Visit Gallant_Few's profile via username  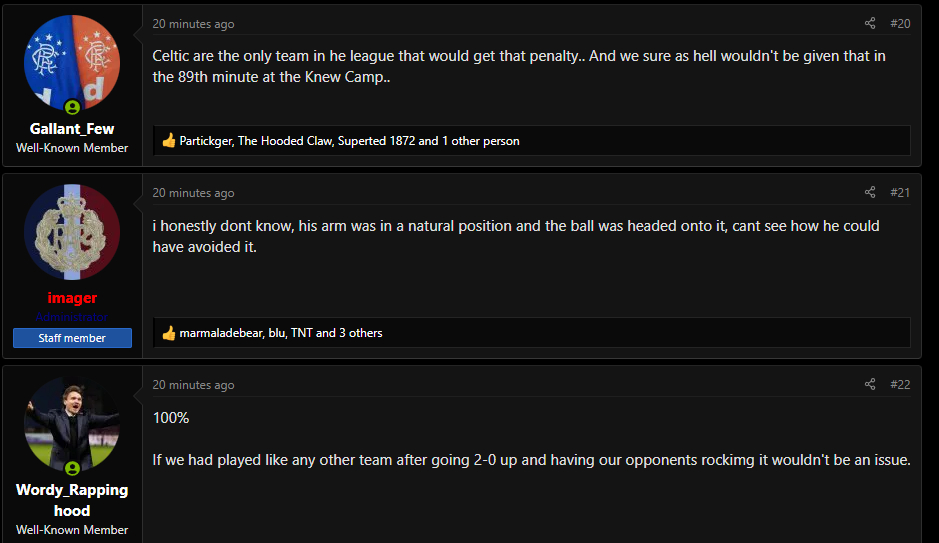click(72, 128)
